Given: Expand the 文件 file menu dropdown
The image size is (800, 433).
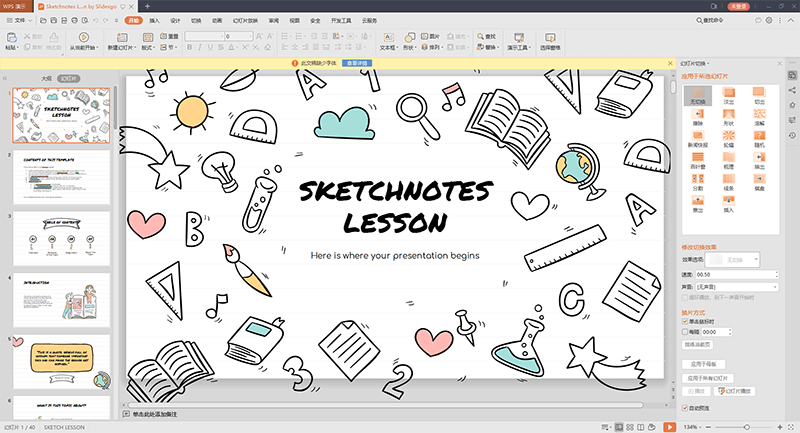Looking at the screenshot, I should 24,20.
